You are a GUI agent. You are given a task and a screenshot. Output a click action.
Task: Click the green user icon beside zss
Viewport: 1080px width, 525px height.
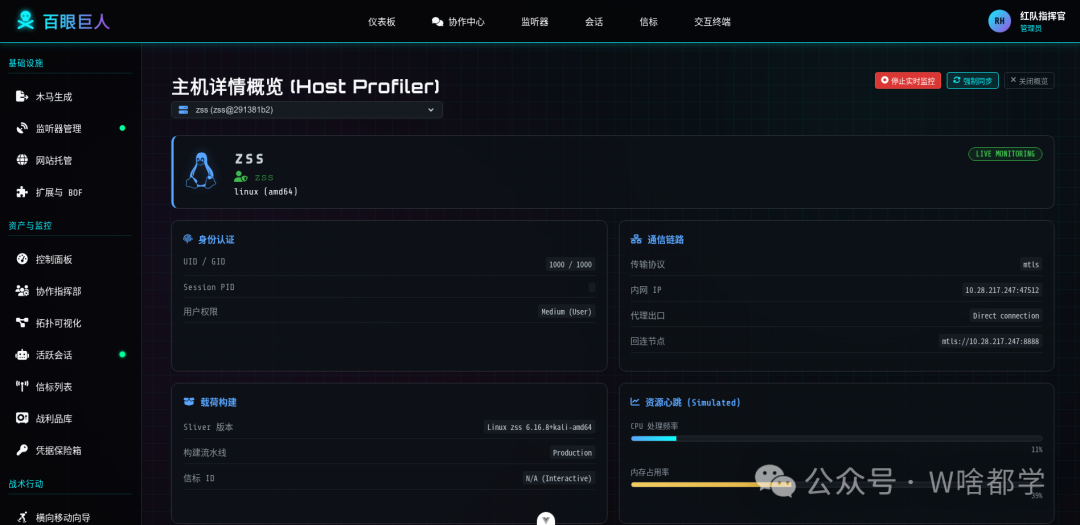coord(241,177)
